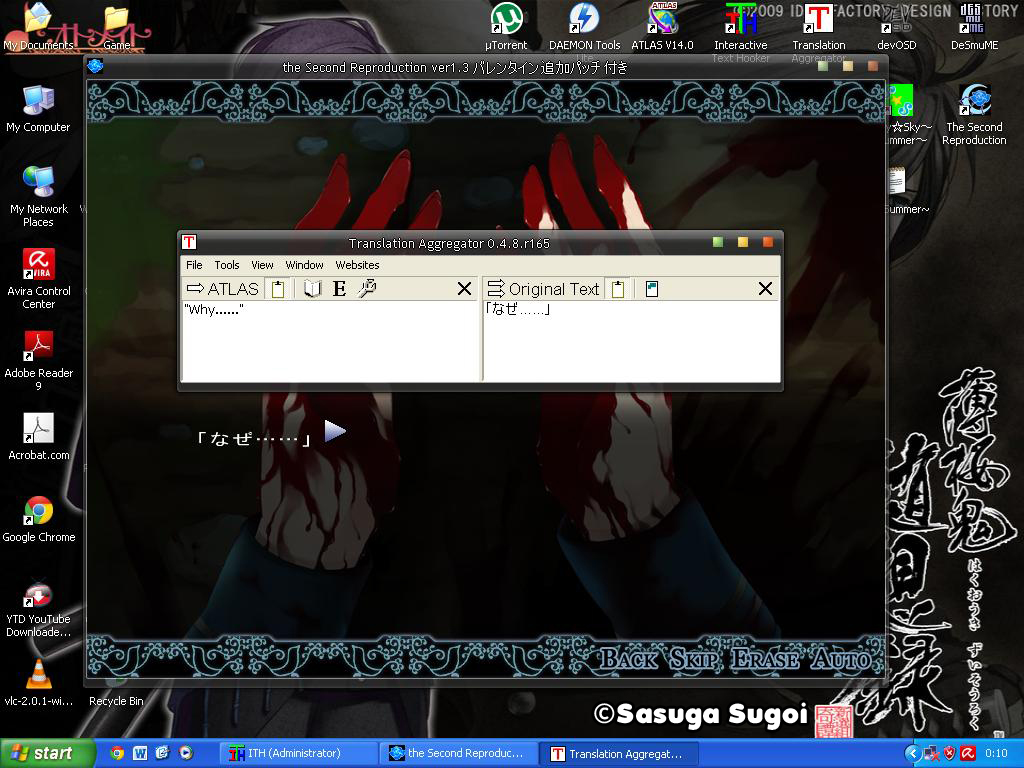Open Google Chrome desktop shortcut
1024x768 pixels.
tap(39, 519)
